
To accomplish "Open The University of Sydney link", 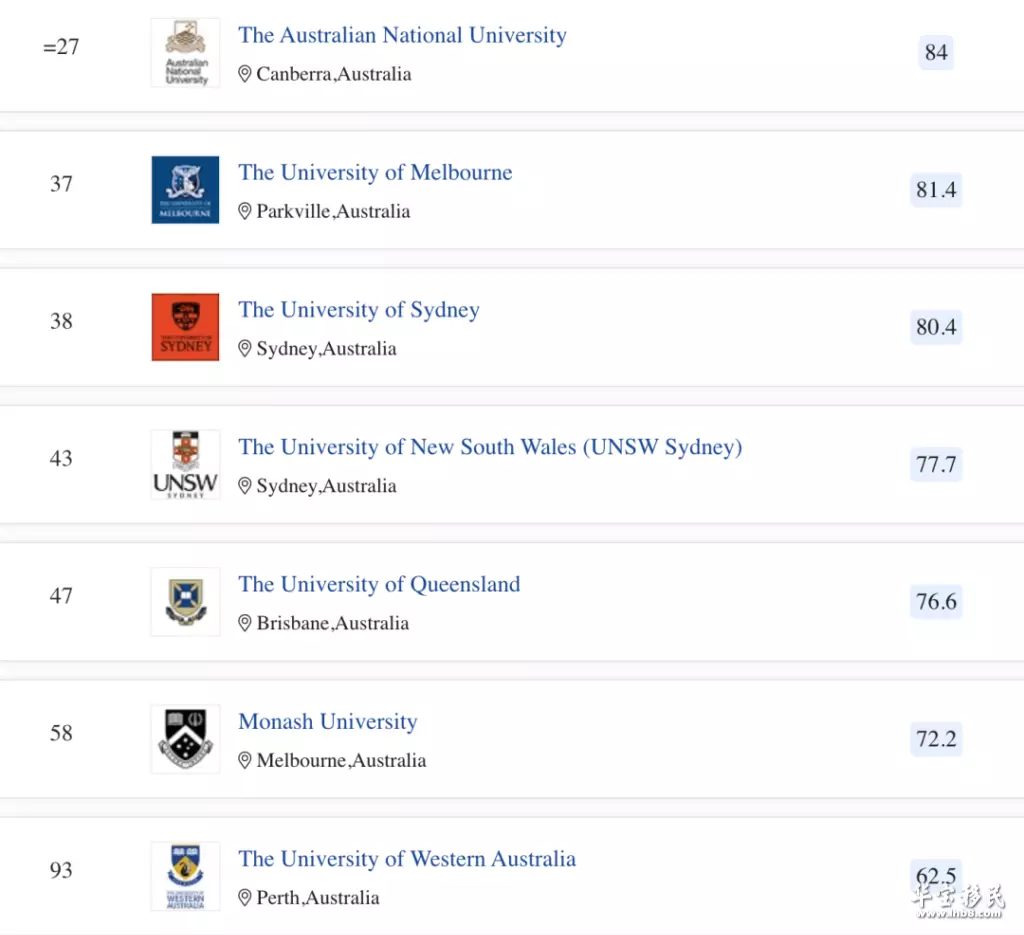I will [359, 310].
